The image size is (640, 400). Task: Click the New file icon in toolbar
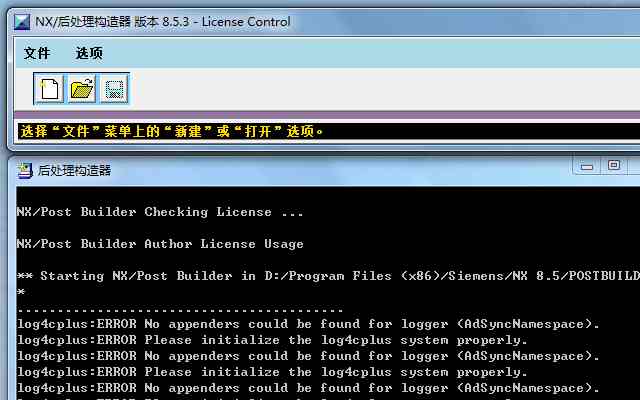(x=49, y=89)
